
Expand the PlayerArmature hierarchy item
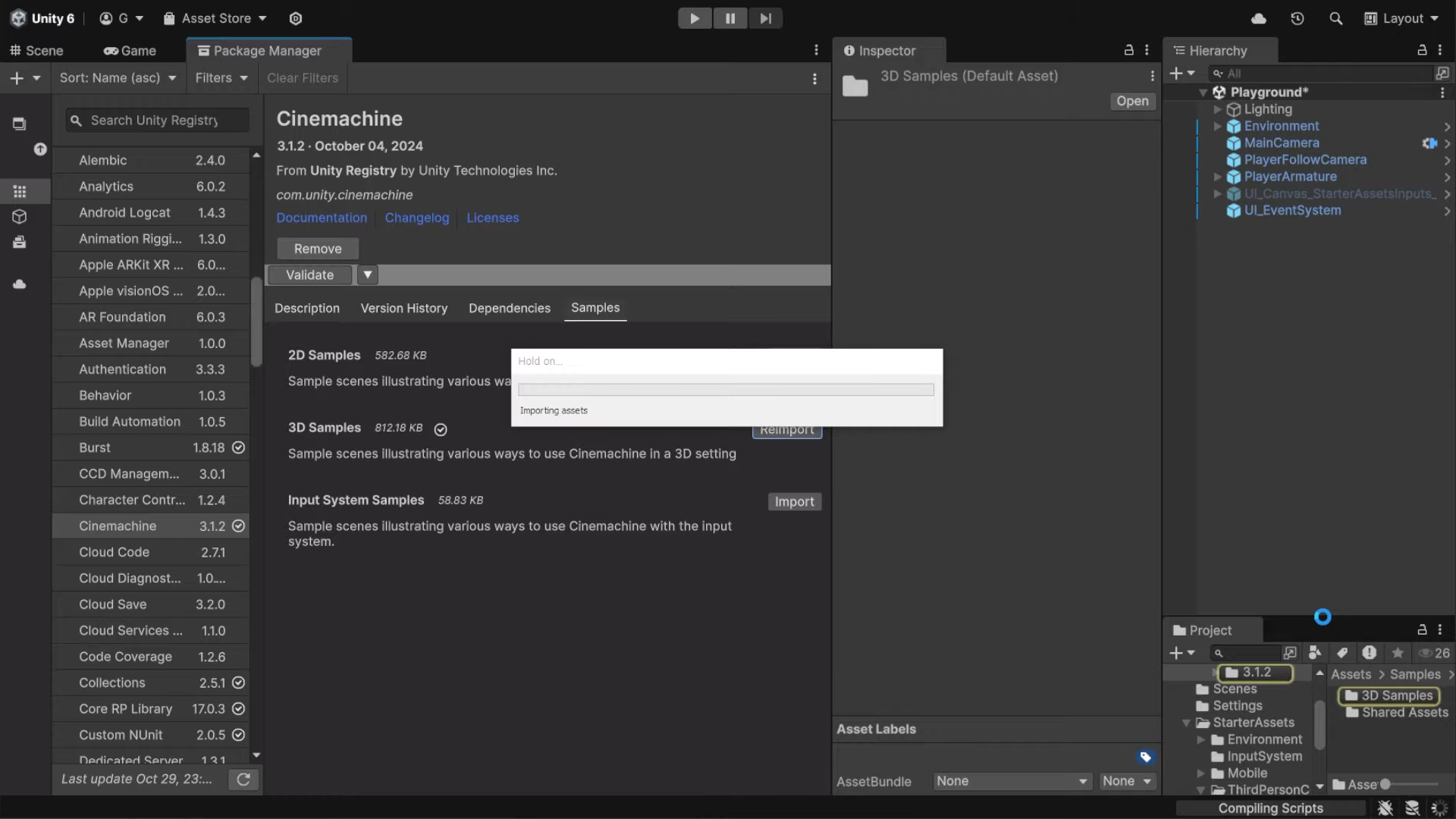[1217, 177]
